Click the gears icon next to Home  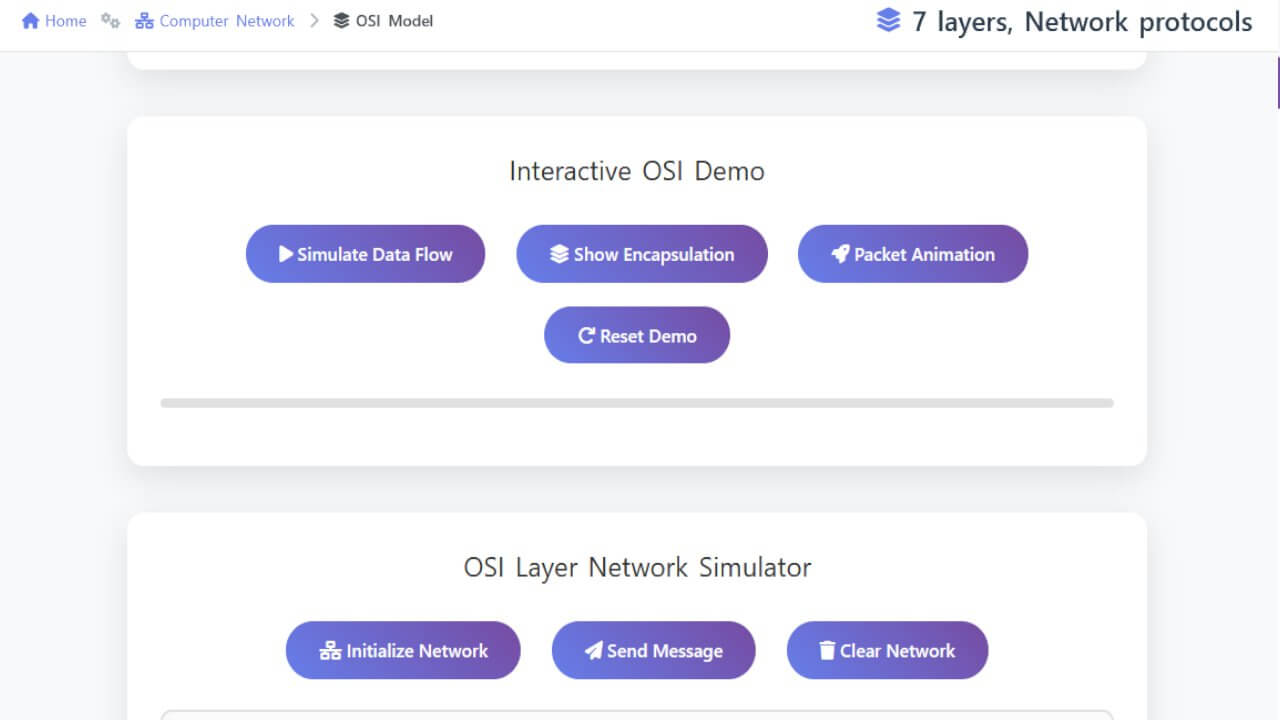(108, 20)
